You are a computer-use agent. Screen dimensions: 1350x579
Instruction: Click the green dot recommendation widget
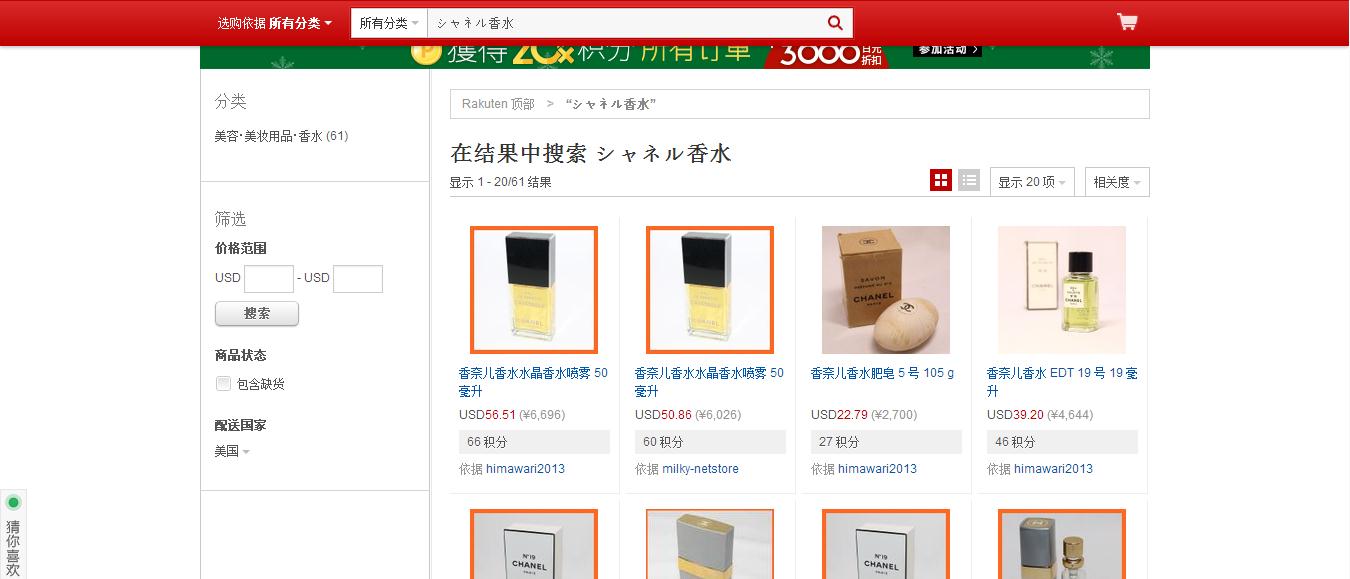(13, 502)
